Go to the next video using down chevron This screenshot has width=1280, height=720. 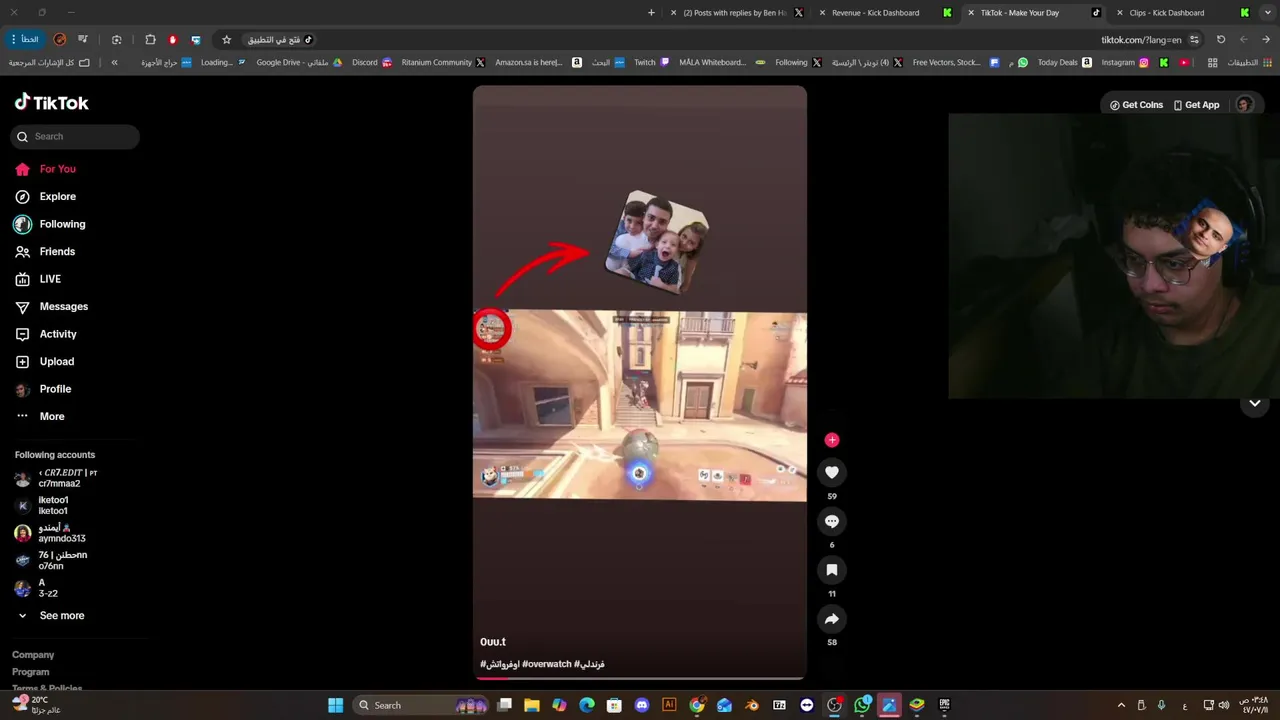pyautogui.click(x=1255, y=404)
